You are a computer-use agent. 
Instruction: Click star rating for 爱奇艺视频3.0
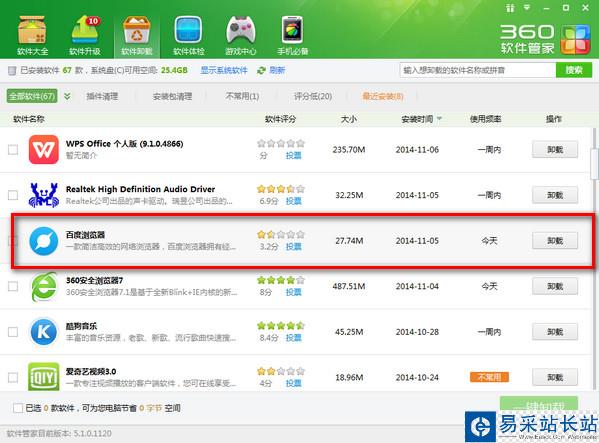(x=281, y=371)
